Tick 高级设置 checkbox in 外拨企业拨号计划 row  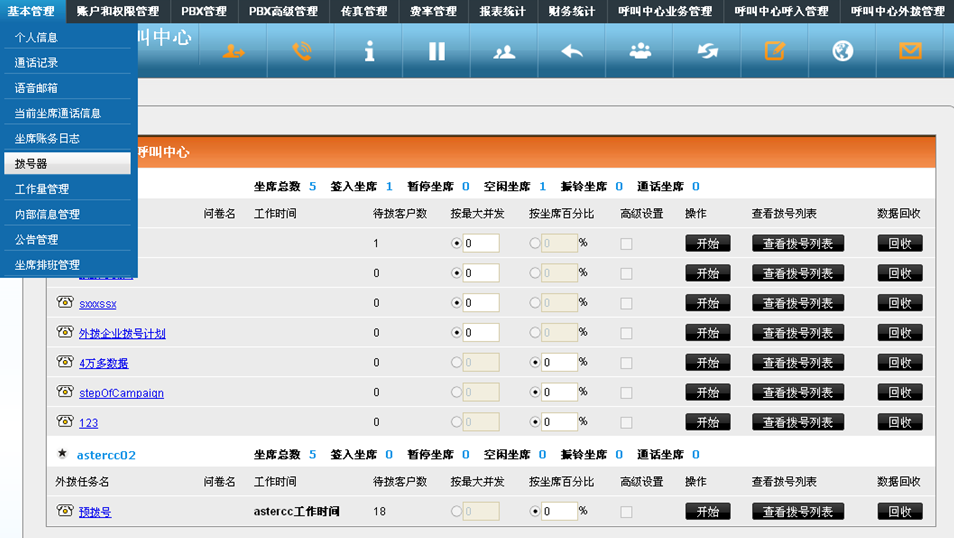point(626,333)
